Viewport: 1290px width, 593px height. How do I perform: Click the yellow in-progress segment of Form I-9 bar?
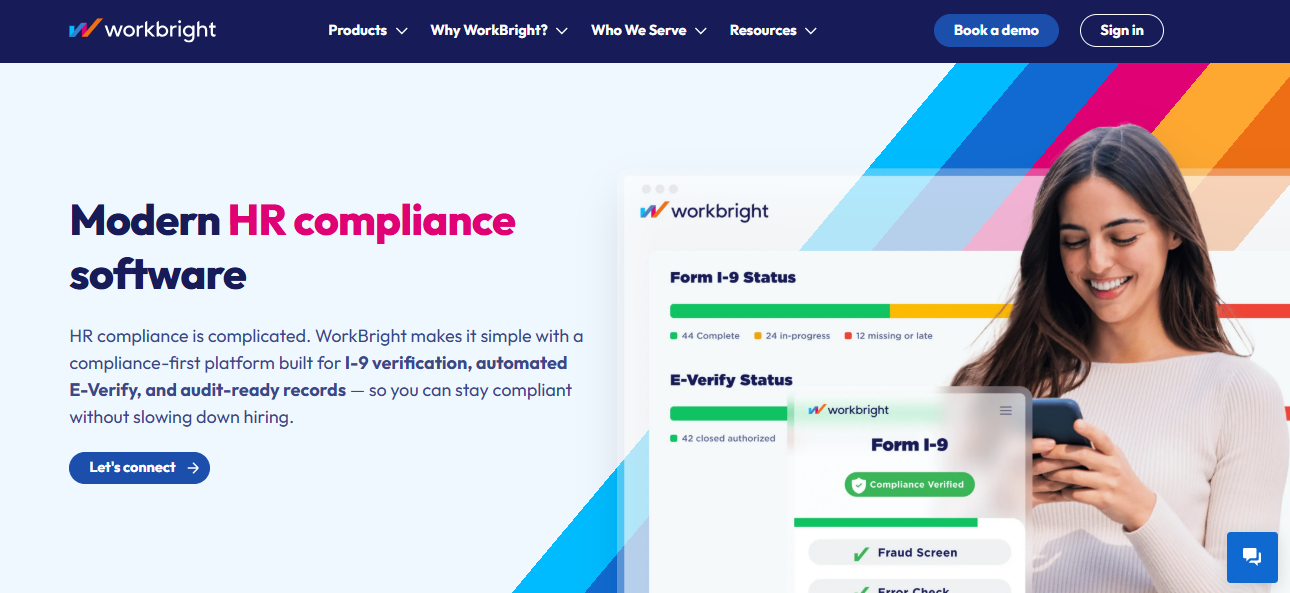(x=950, y=311)
